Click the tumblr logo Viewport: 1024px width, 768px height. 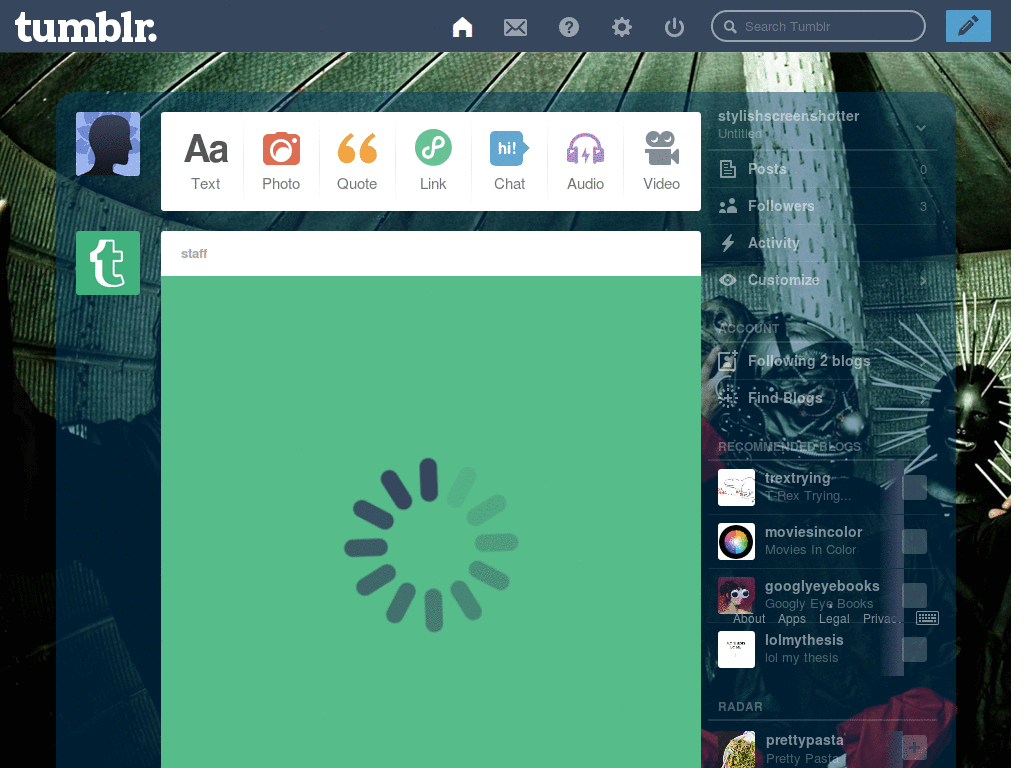pos(86,27)
